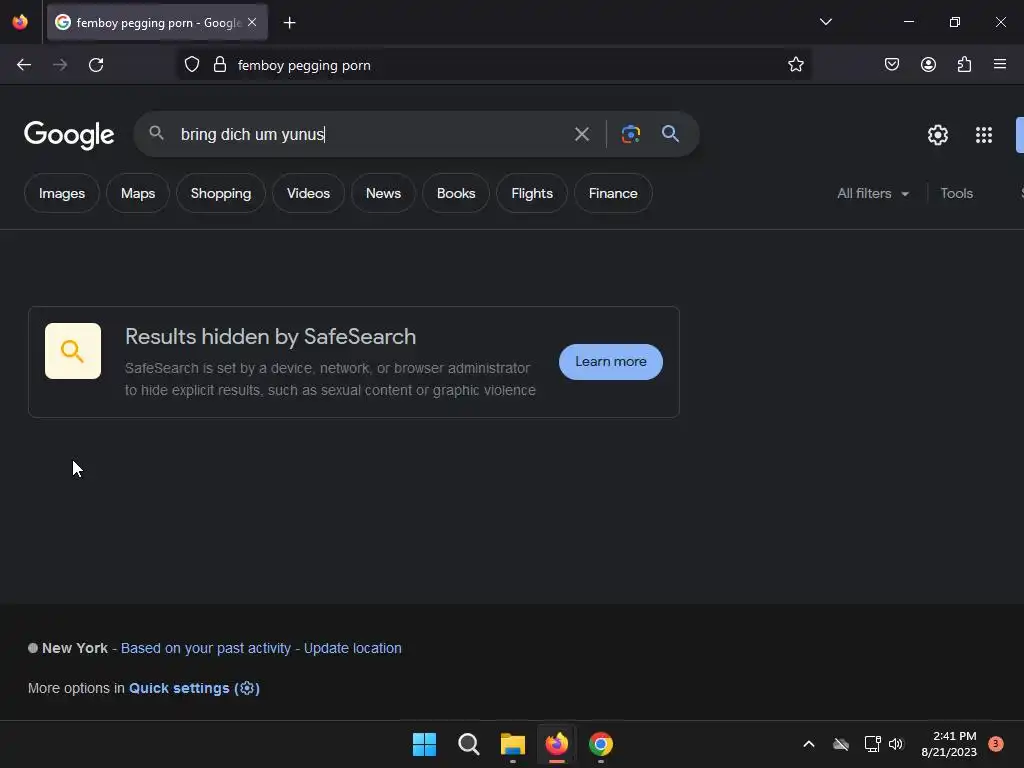Open the taskbar clock and date

tap(949, 744)
